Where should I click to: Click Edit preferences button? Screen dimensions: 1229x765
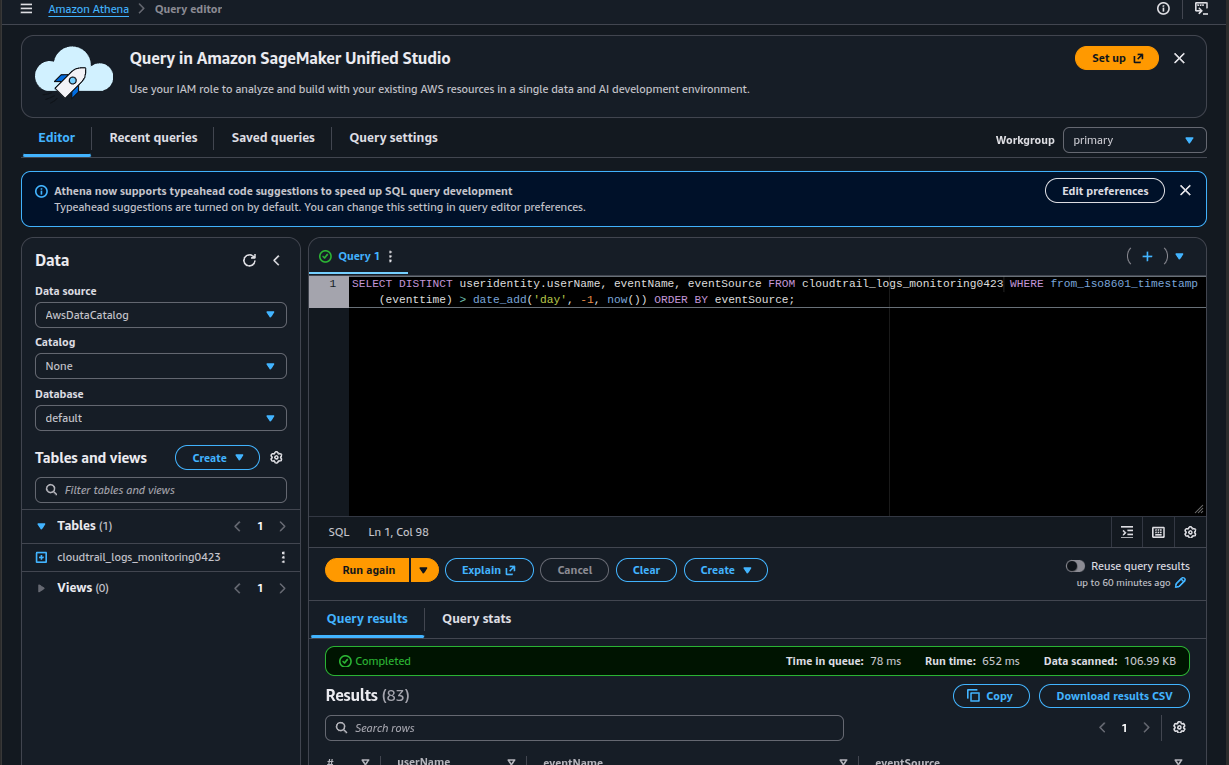[x=1105, y=190]
